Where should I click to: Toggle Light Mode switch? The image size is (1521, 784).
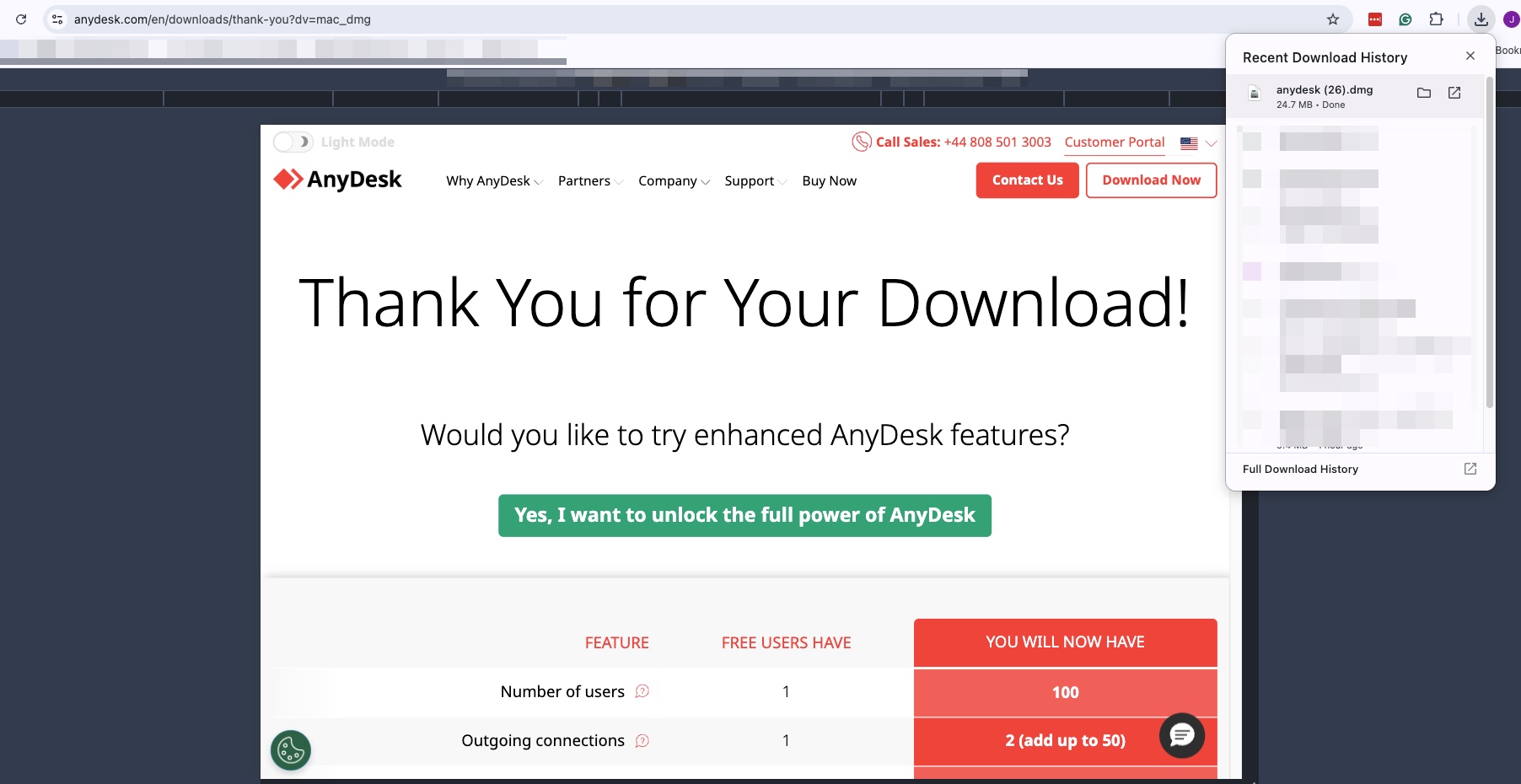(x=293, y=142)
